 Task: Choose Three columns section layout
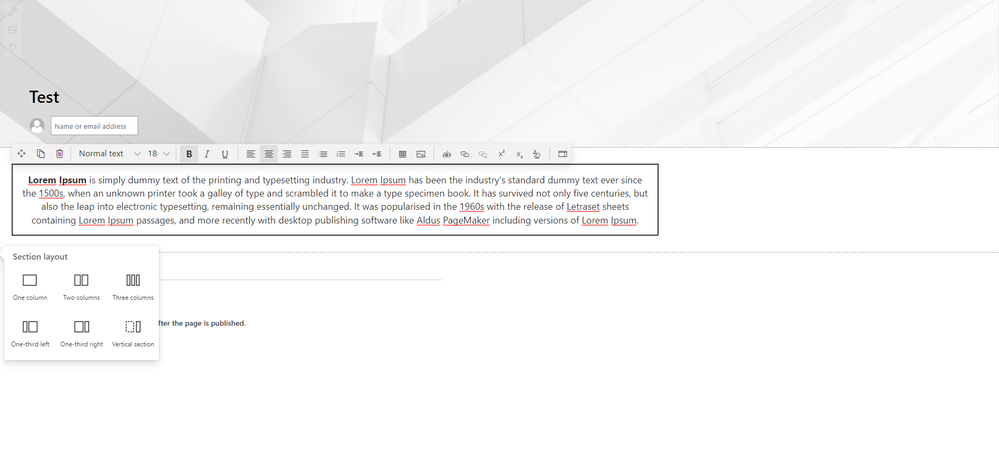pyautogui.click(x=133, y=287)
